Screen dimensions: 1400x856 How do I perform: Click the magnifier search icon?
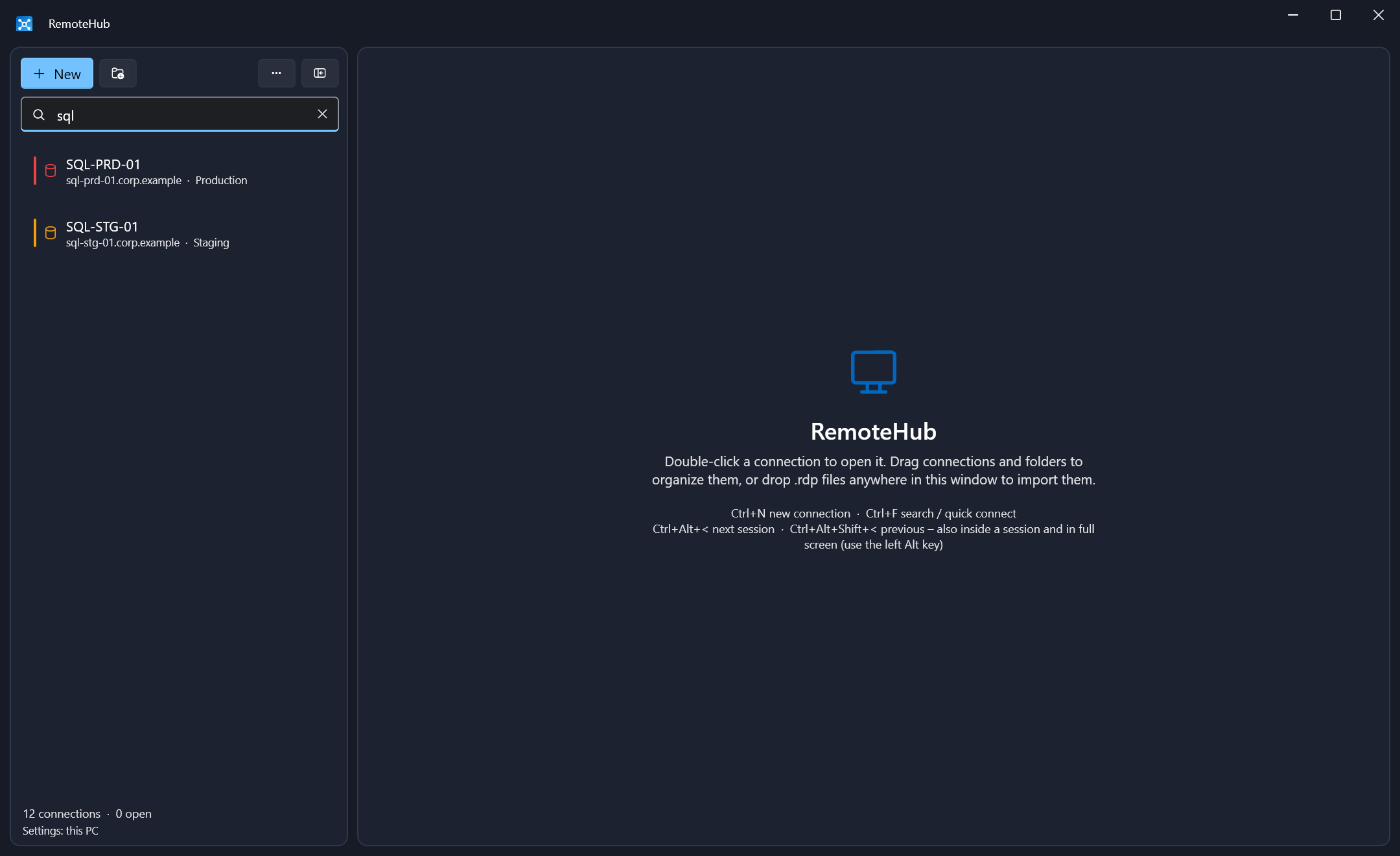[x=39, y=115]
